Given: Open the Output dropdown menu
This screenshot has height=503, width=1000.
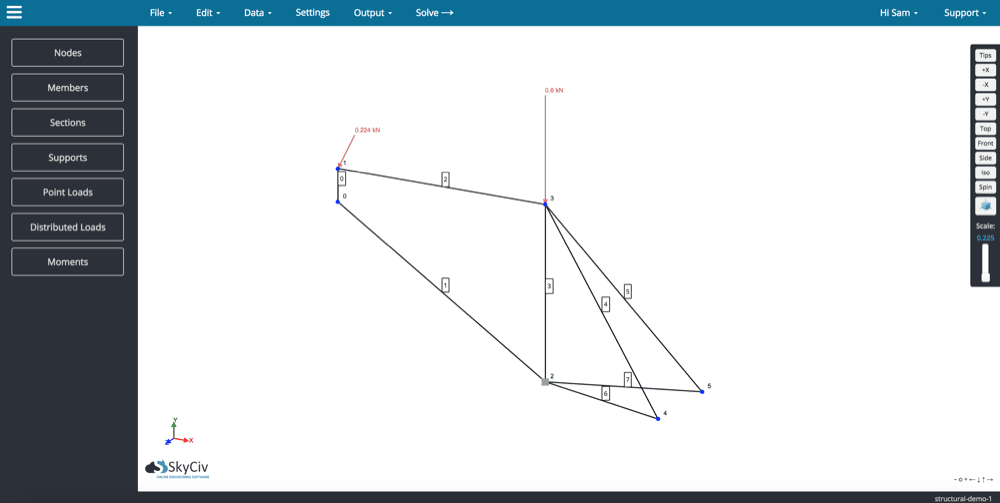Looking at the screenshot, I should 372,13.
